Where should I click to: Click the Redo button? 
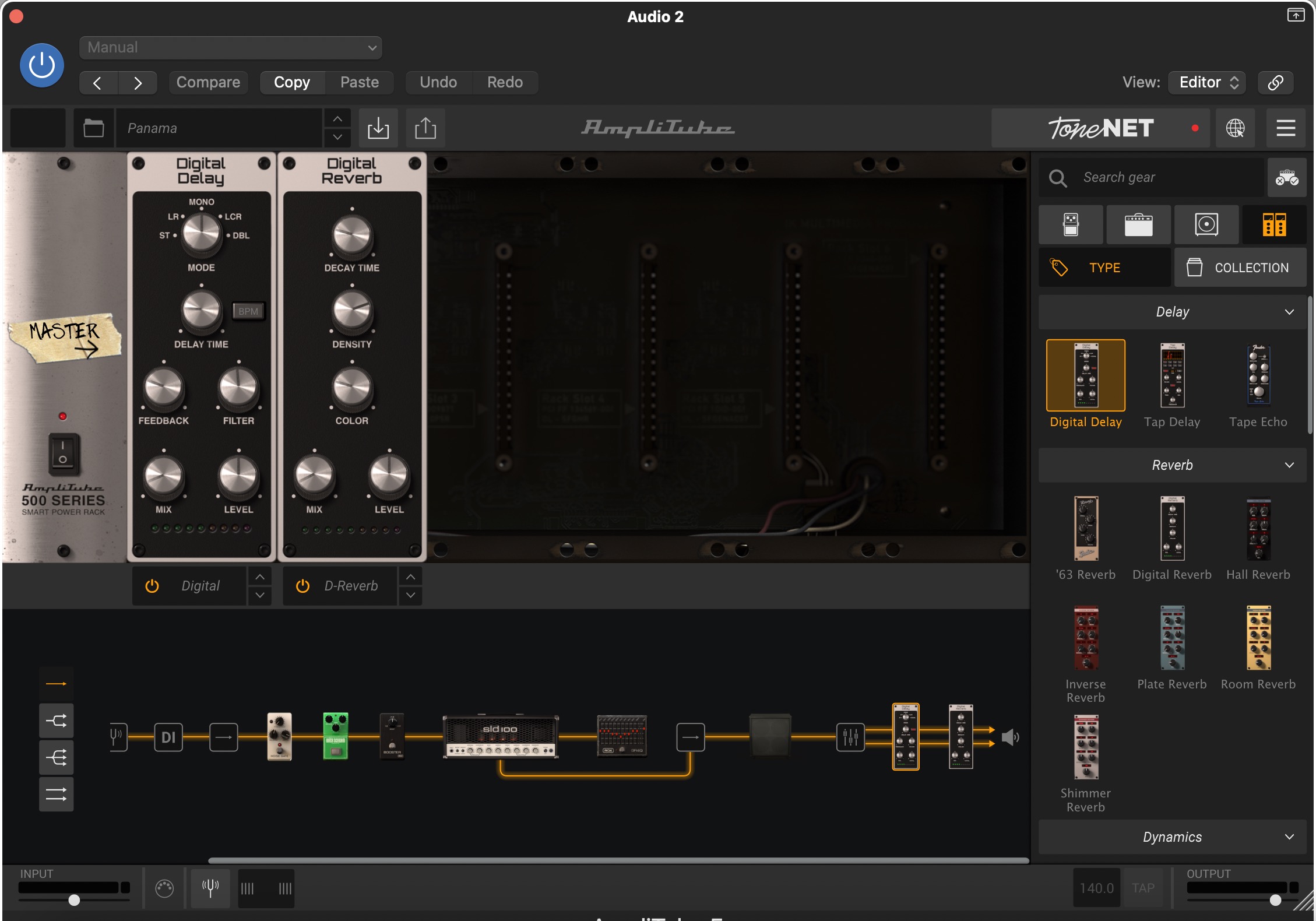pyautogui.click(x=505, y=82)
